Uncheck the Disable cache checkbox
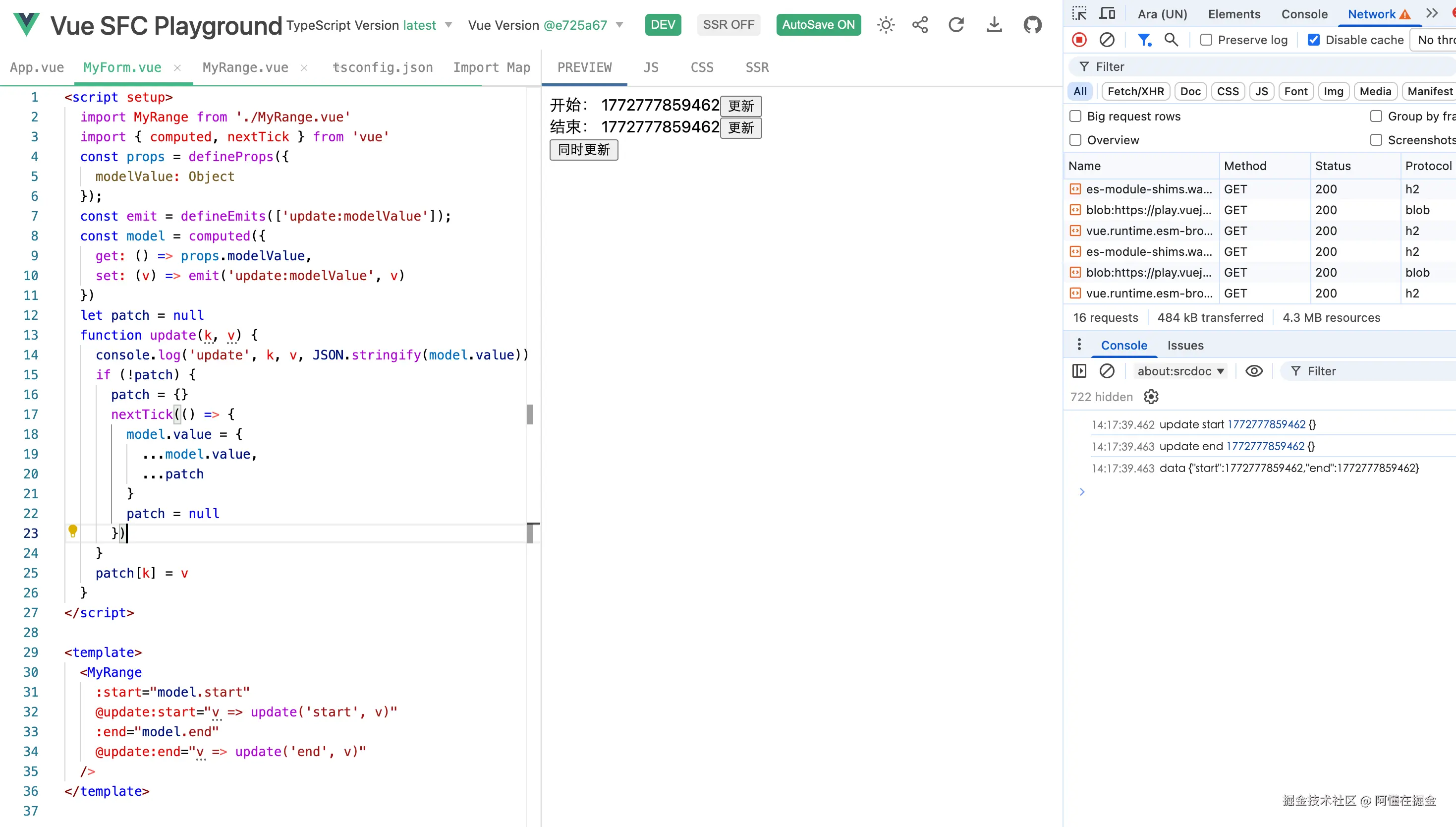 [1313, 40]
